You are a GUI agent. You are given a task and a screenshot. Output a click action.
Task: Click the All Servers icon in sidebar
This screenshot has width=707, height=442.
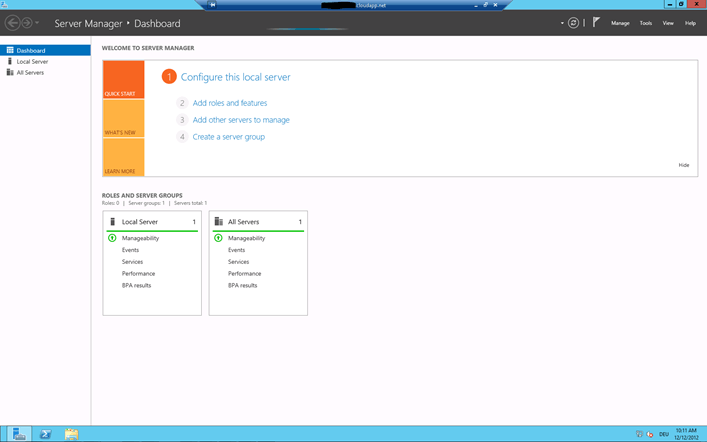pyautogui.click(x=10, y=72)
